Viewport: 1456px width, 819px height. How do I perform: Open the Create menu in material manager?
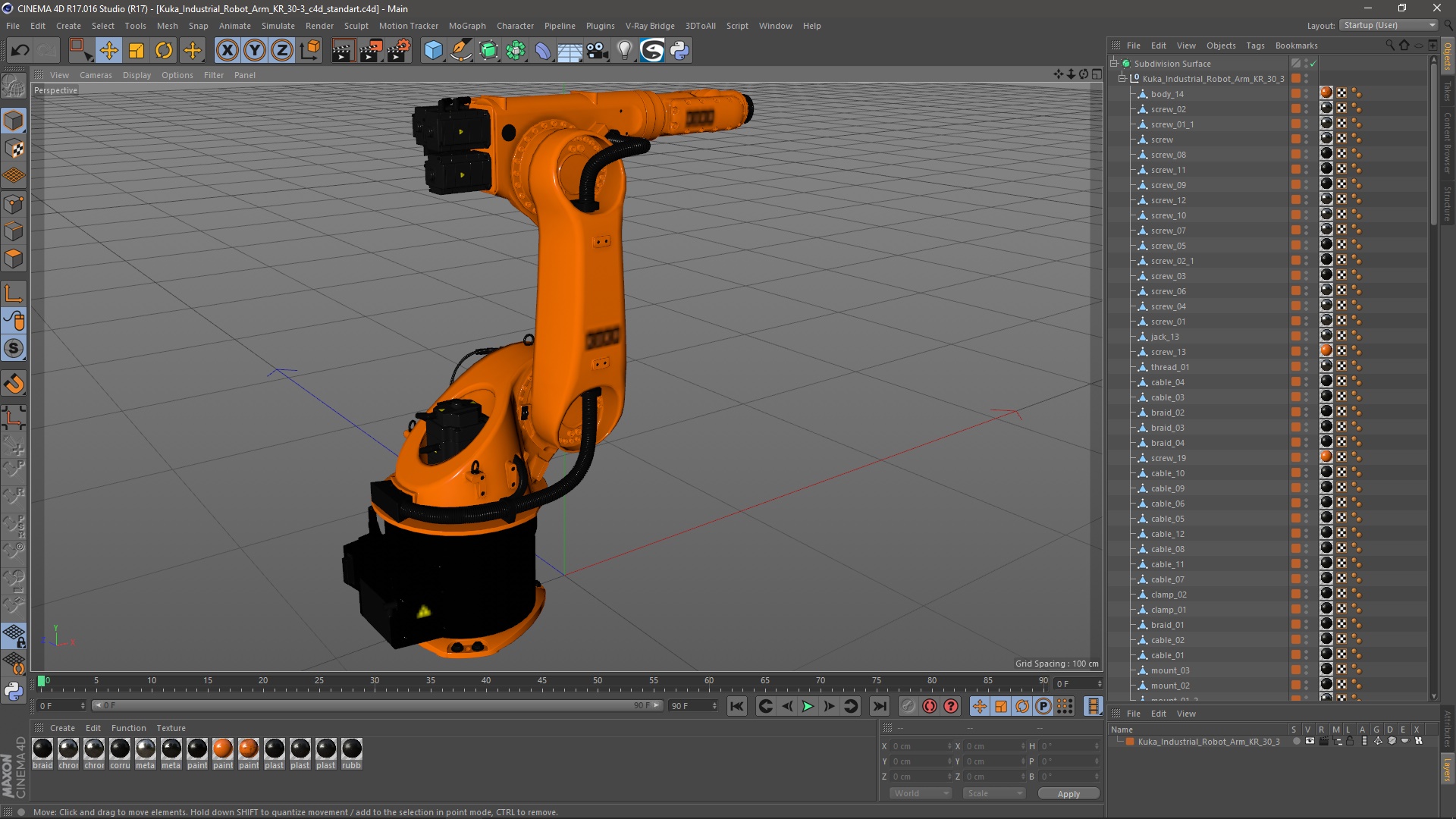[x=62, y=728]
